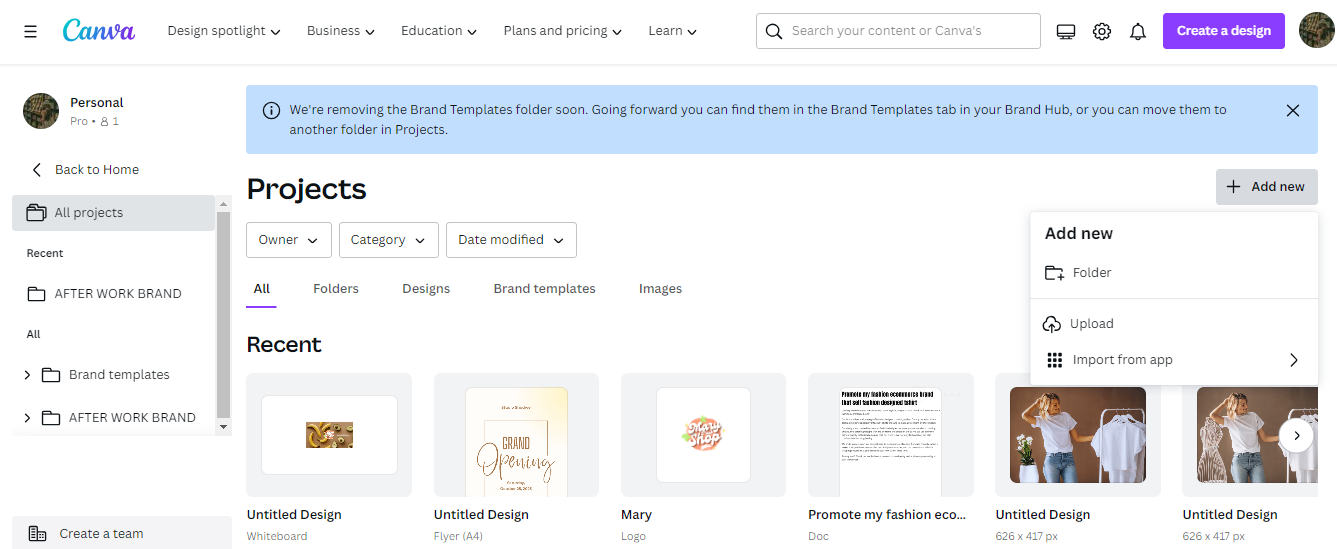The image size is (1337, 549).
Task: Open the Date modified filter dropdown
Action: [x=511, y=240]
